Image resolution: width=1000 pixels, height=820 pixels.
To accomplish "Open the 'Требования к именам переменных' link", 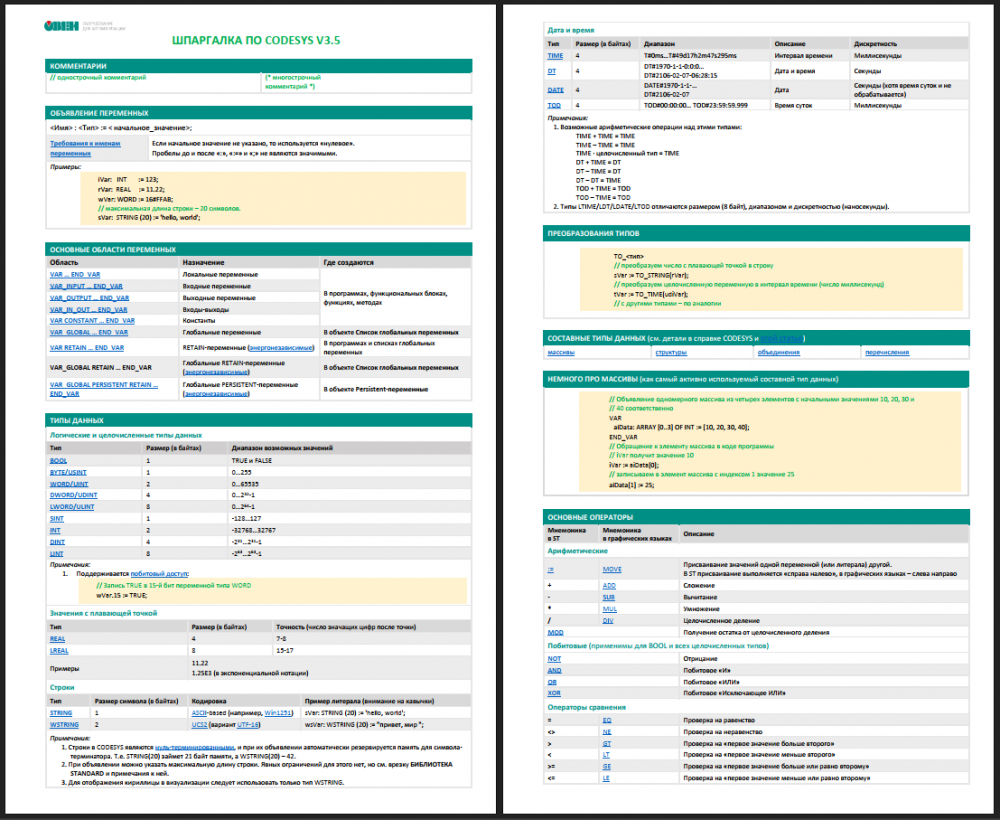I will point(85,148).
